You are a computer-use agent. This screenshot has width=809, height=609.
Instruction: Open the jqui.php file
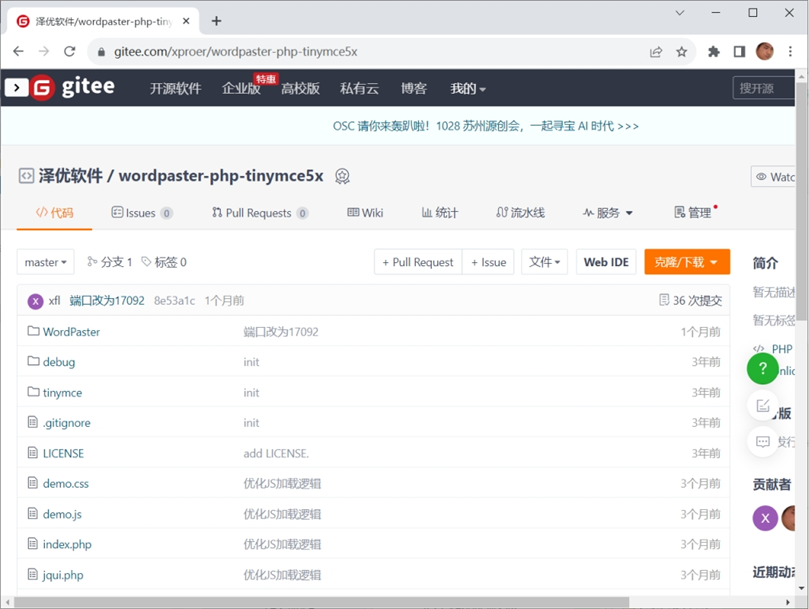[x=63, y=575]
